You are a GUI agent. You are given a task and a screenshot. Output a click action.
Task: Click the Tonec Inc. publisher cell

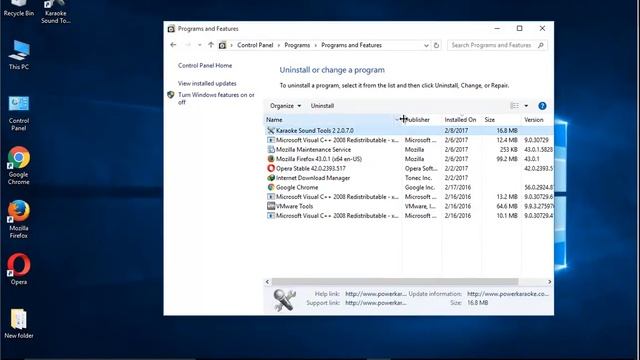point(418,178)
